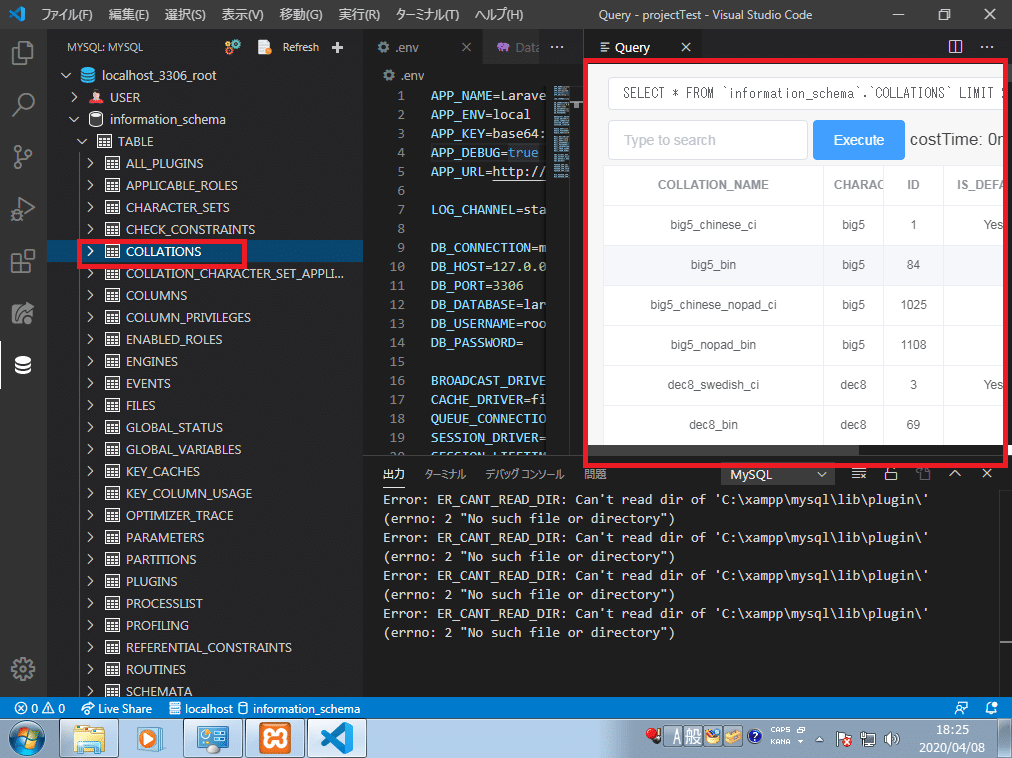Expand the ALL_PLUGINS table
This screenshot has width=1012, height=758.
pyautogui.click(x=90, y=163)
